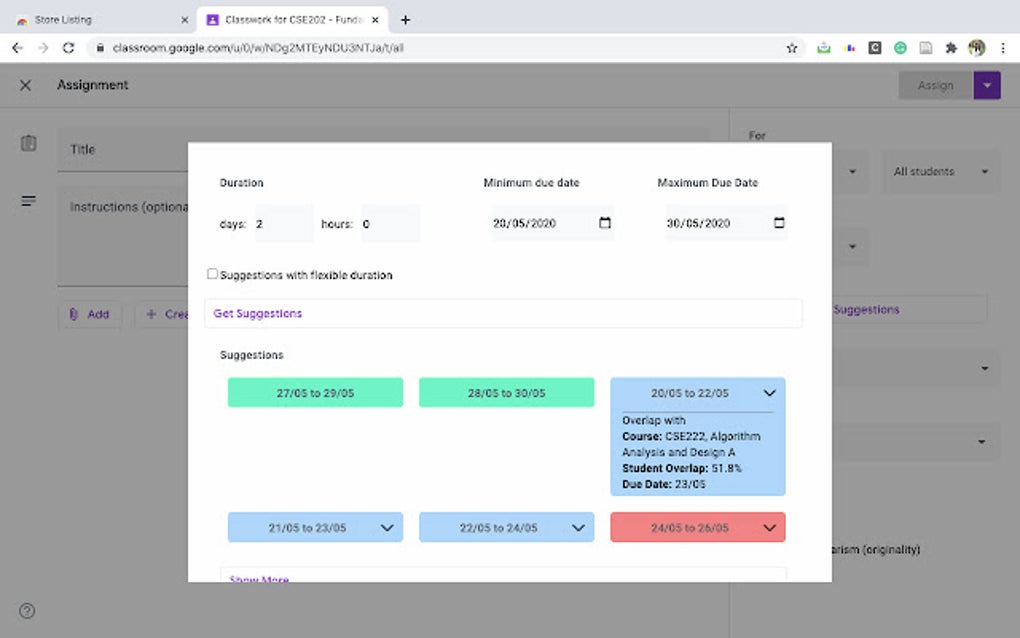Go forward using the browser forward arrow
Screen dimensions: 1020x638
tap(43, 47)
